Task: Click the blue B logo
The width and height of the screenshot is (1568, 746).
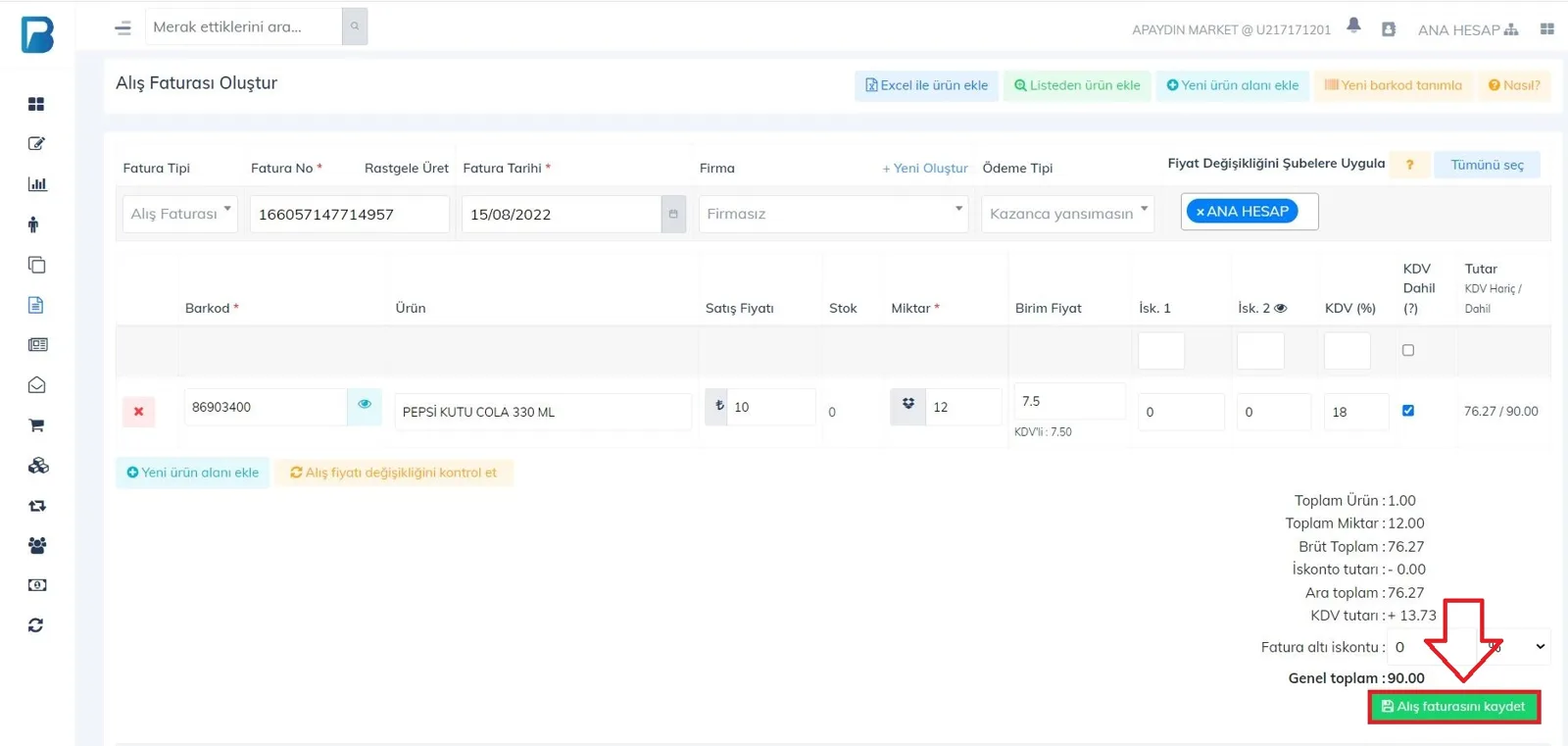Action: (x=37, y=34)
